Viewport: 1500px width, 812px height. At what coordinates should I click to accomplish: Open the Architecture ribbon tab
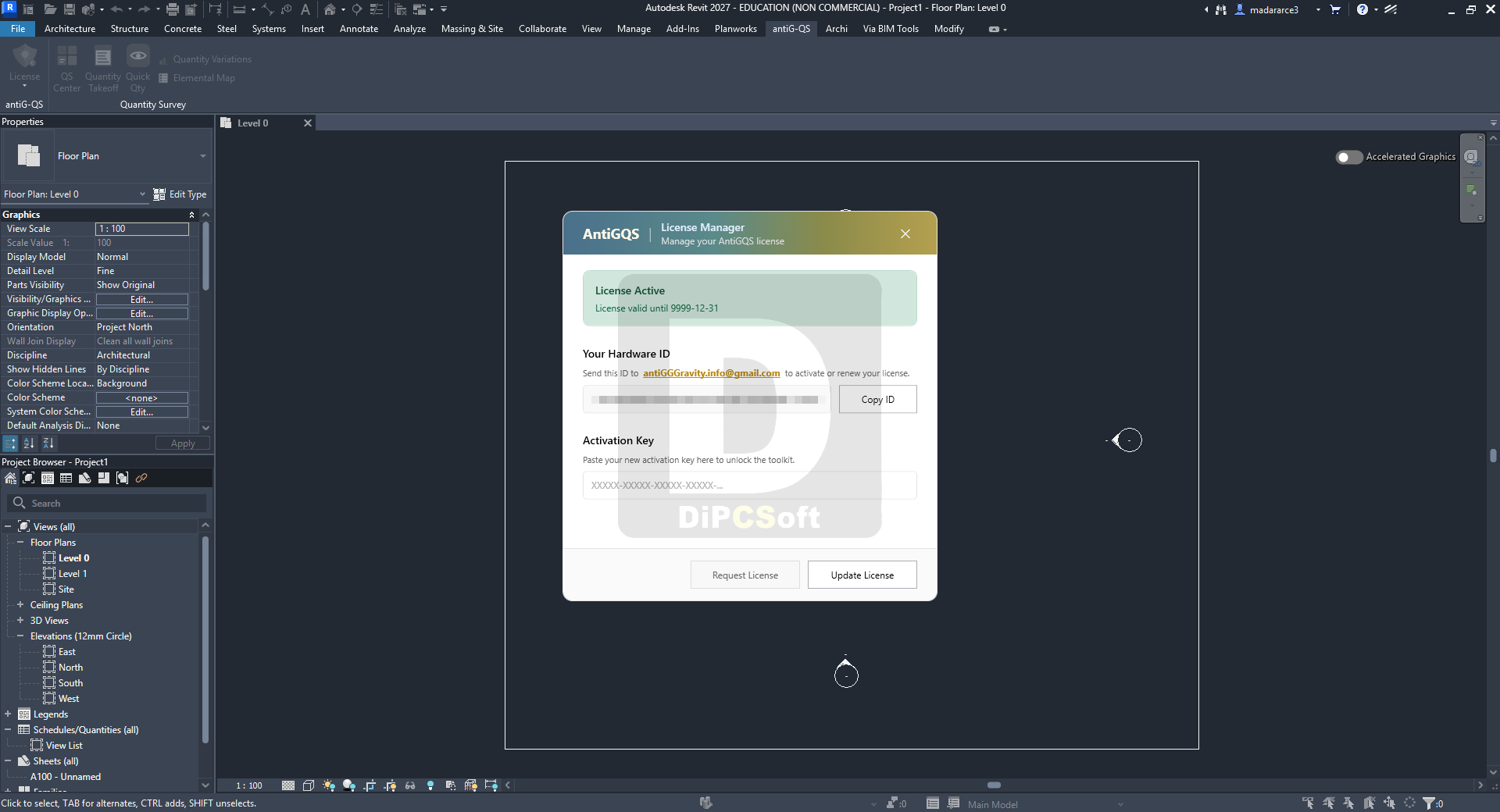pyautogui.click(x=70, y=29)
